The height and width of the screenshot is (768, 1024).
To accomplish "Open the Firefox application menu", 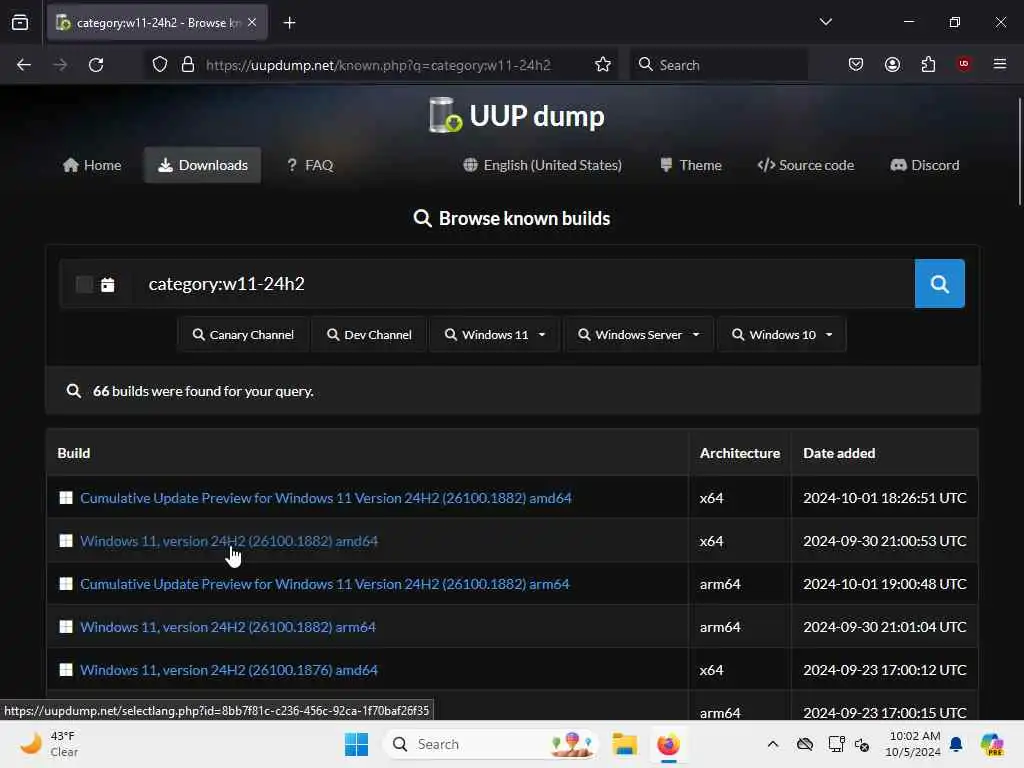I will pyautogui.click(x=999, y=64).
